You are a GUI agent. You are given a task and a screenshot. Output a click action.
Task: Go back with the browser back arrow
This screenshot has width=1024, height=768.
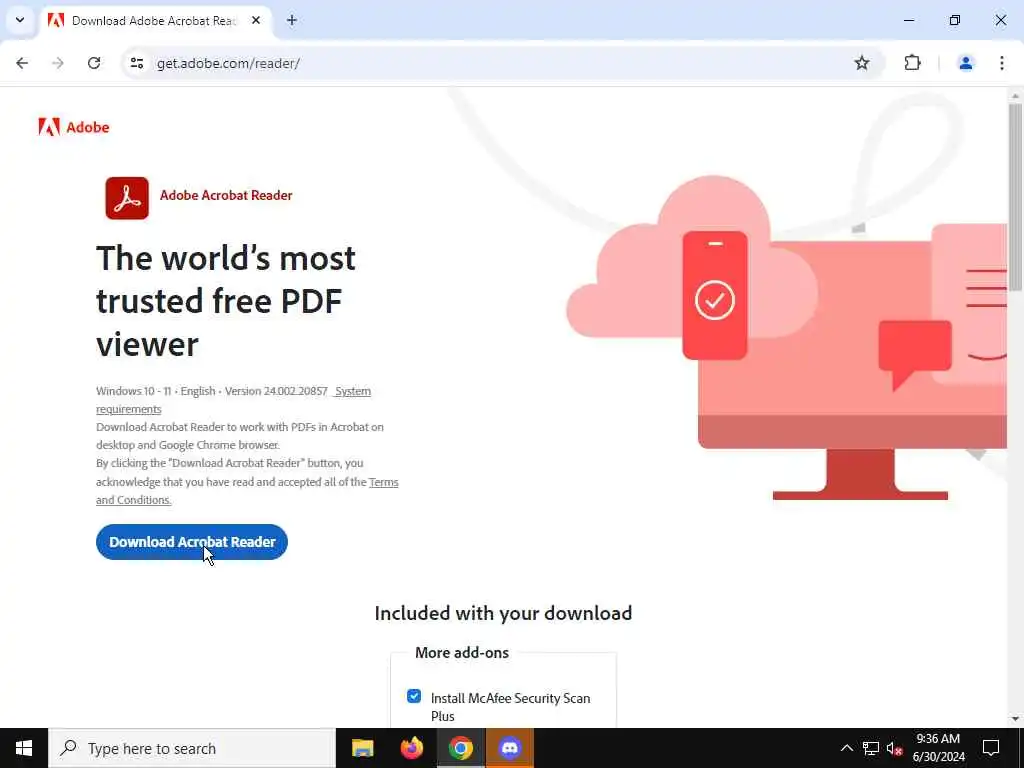22,63
